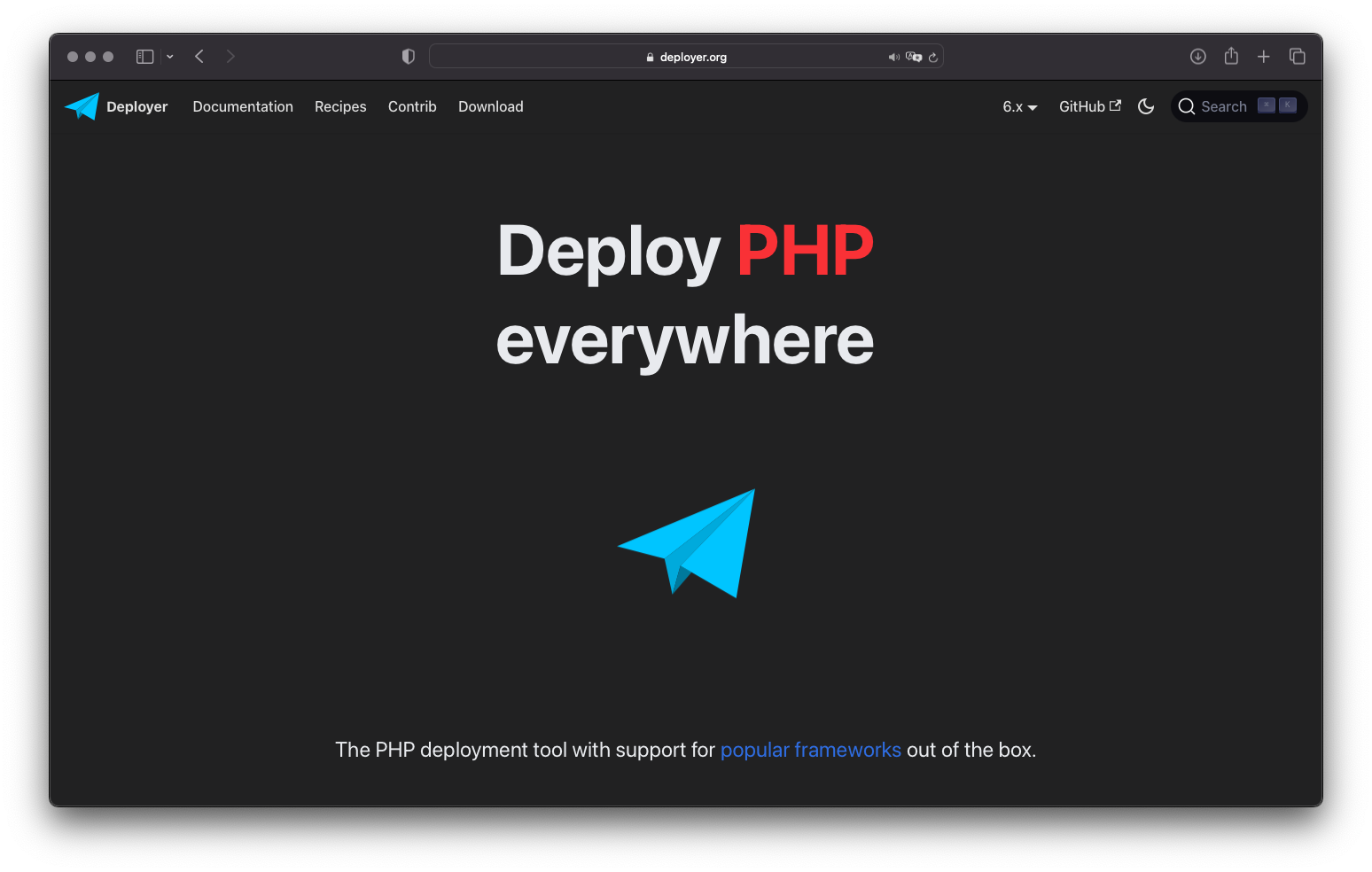Show tab overview with the overlapping squares icon
The image size is (1372, 872).
click(1298, 57)
